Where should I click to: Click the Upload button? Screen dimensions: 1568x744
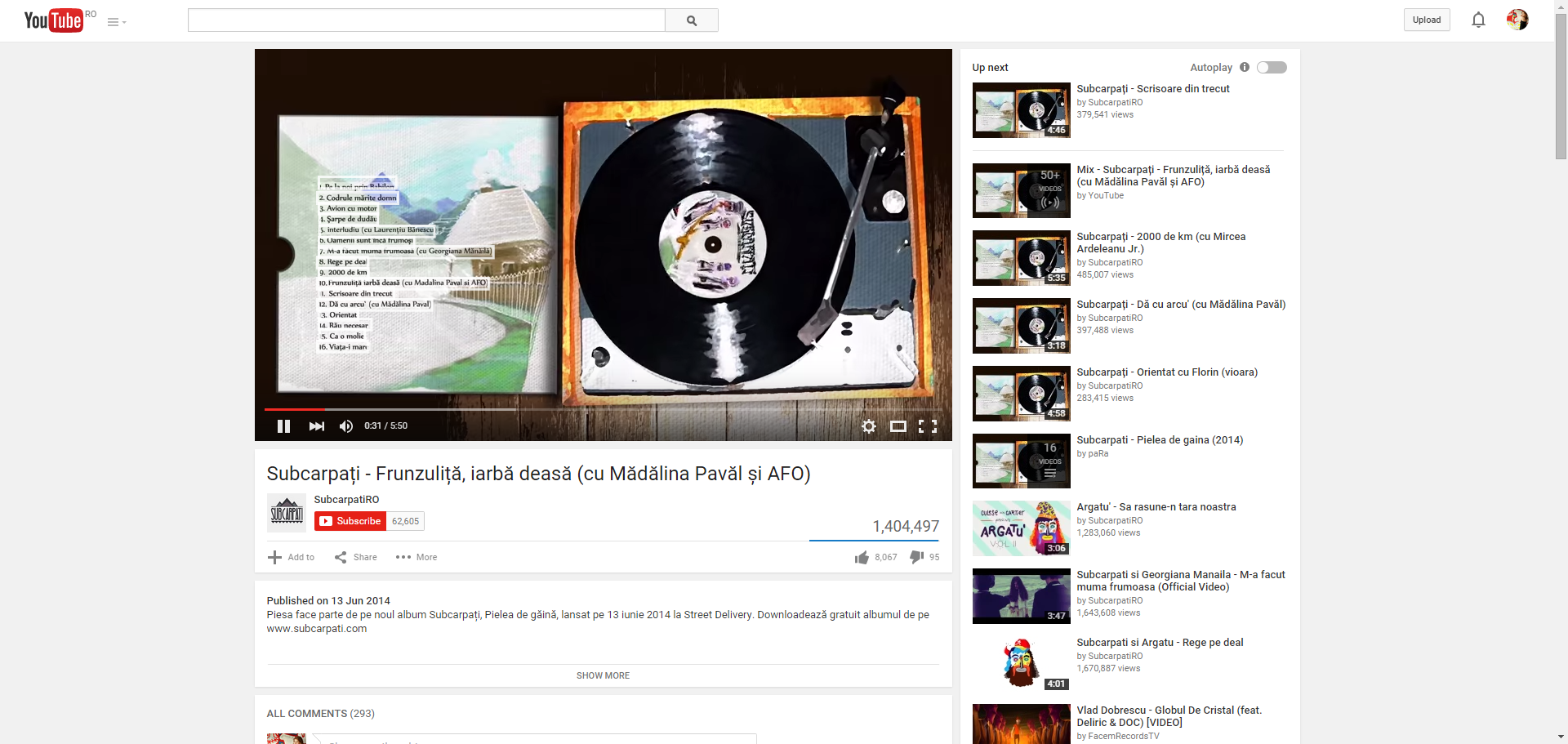(x=1427, y=20)
